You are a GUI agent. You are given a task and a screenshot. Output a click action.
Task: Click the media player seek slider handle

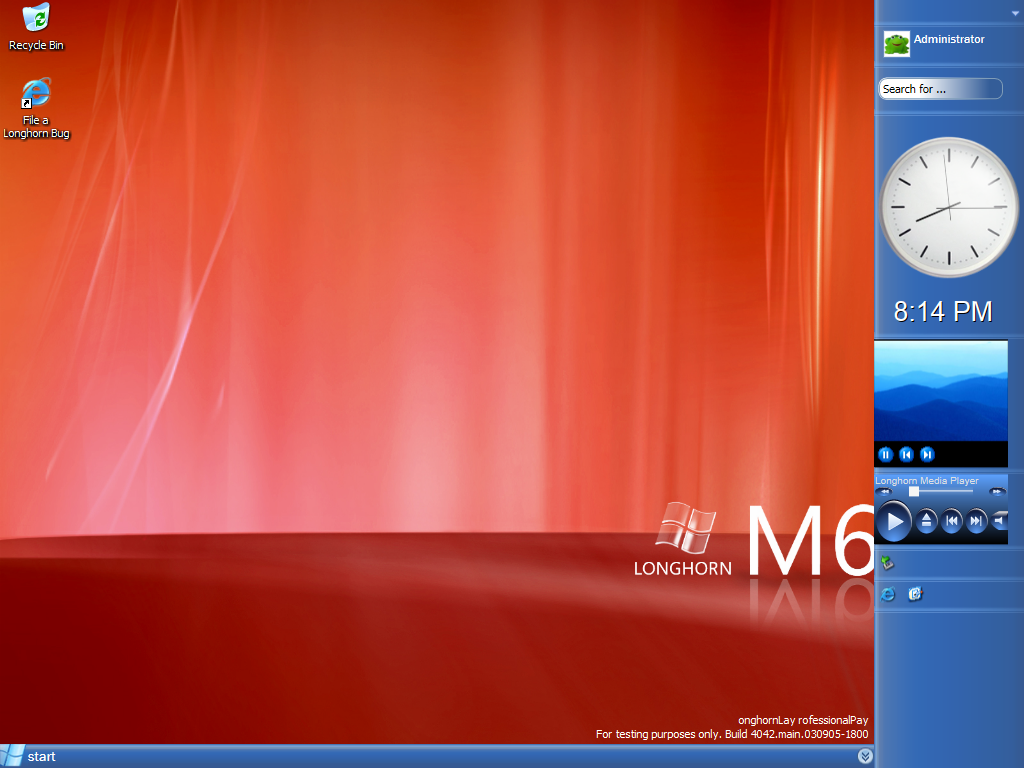914,492
